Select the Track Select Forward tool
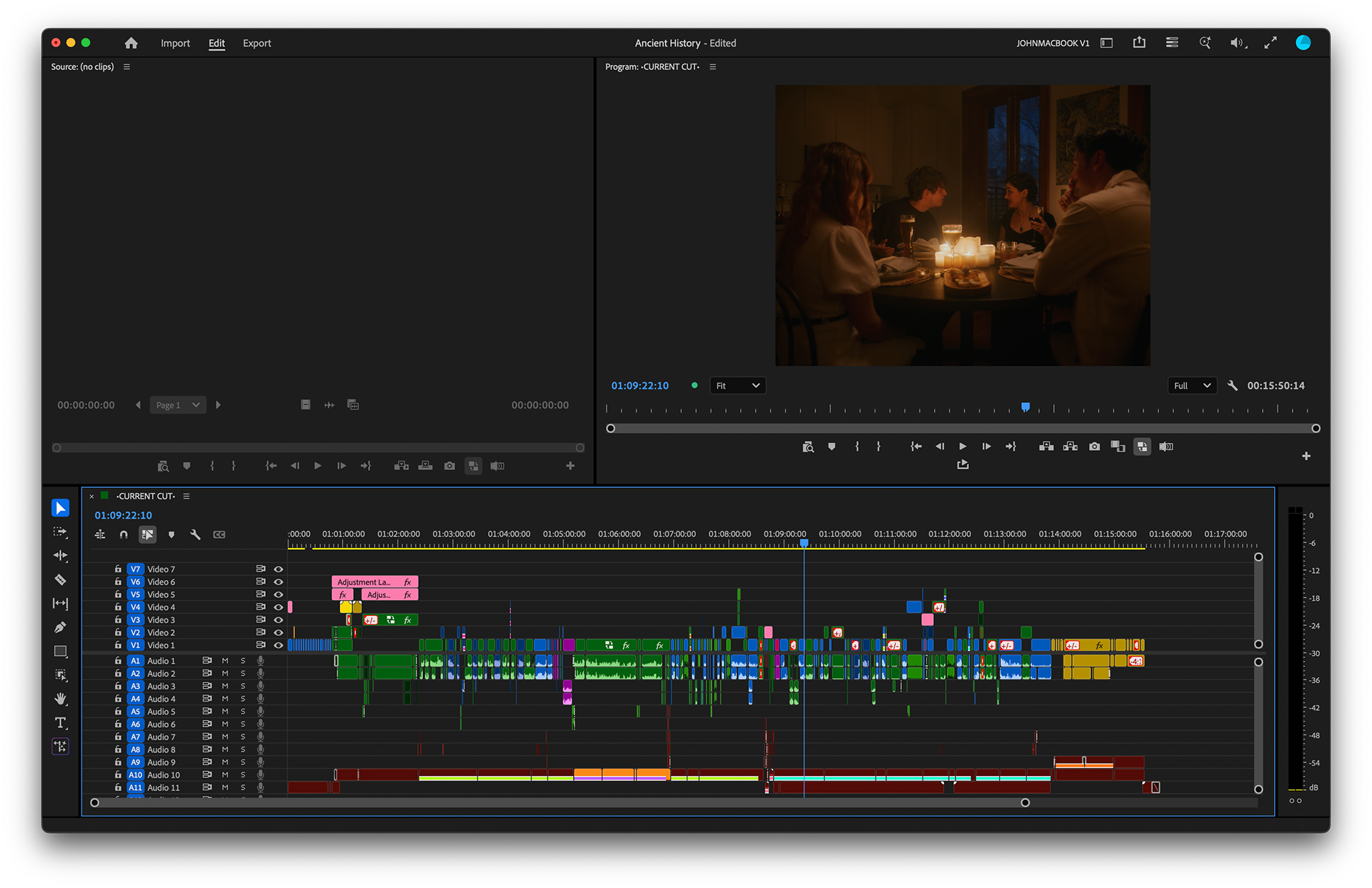This screenshot has height=888, width=1372. pyautogui.click(x=61, y=532)
